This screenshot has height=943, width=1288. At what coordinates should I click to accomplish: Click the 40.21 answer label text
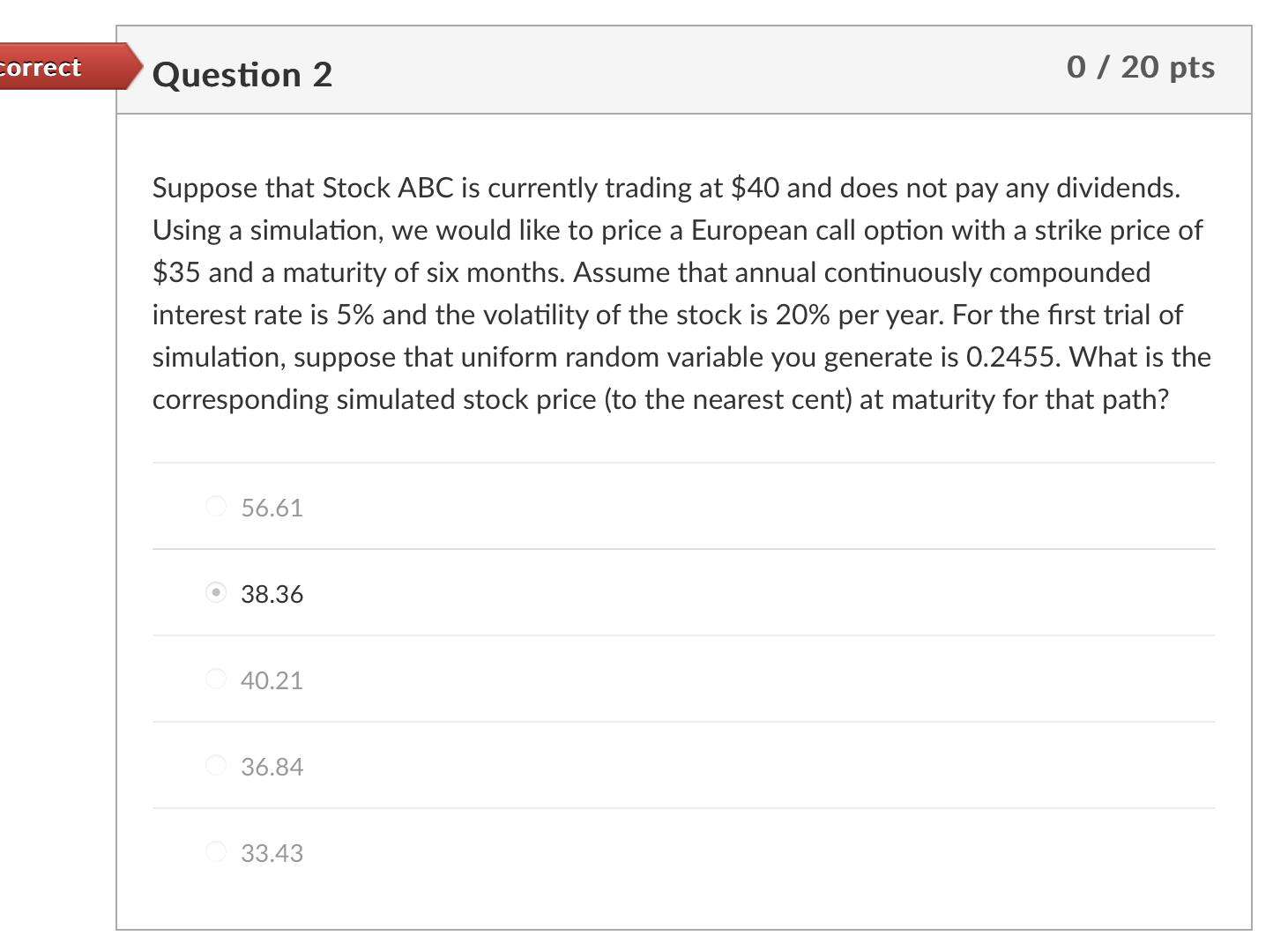tap(272, 681)
